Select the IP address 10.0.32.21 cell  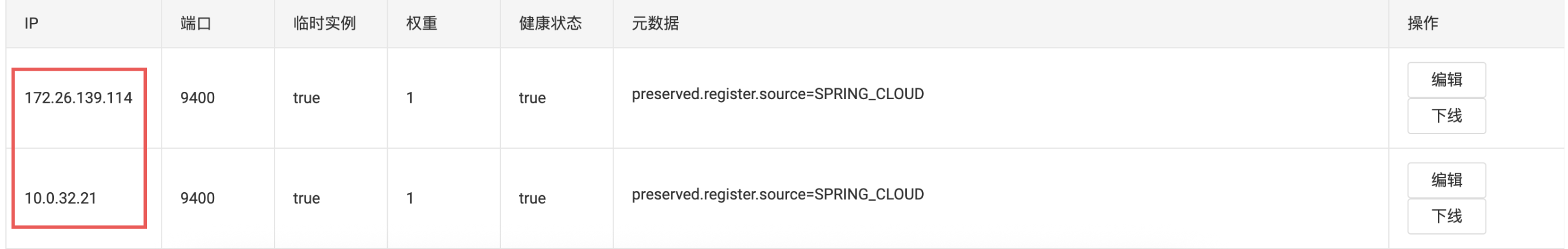point(60,198)
